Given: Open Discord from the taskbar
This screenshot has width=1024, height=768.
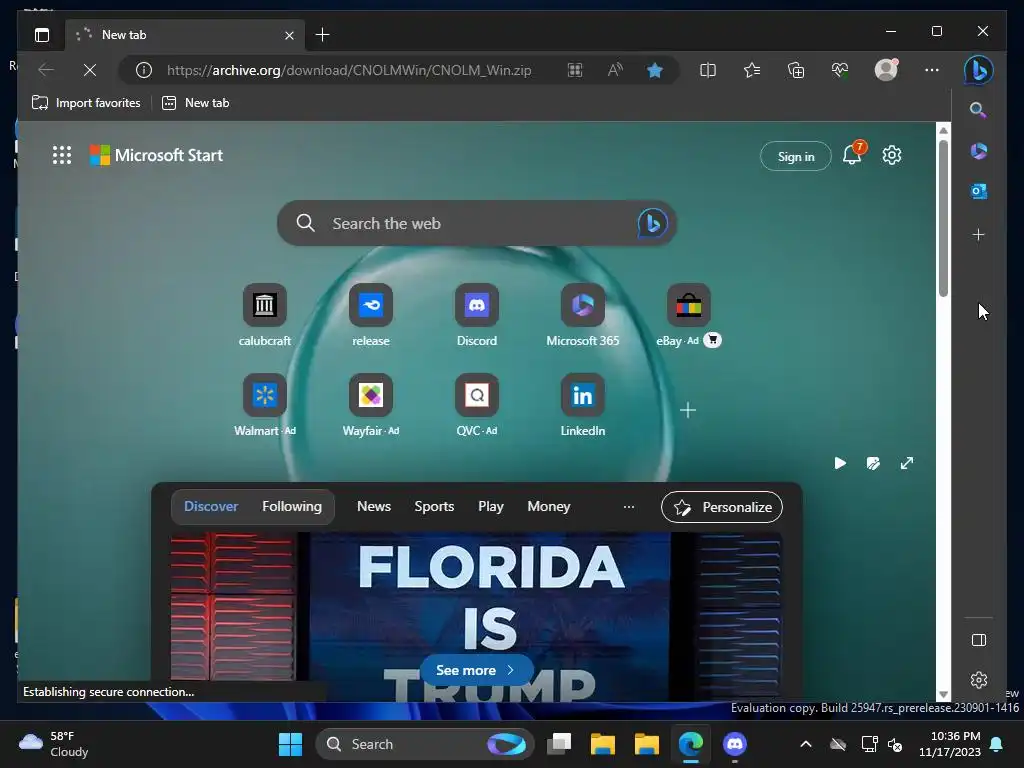Looking at the screenshot, I should (735, 744).
